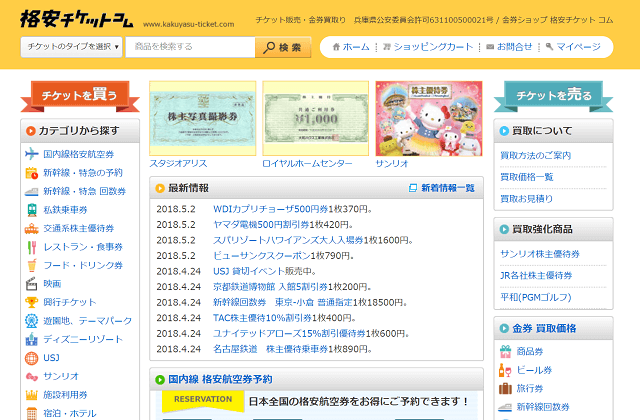Open news item ビューサンクスクーポン1枚790円

point(284,256)
